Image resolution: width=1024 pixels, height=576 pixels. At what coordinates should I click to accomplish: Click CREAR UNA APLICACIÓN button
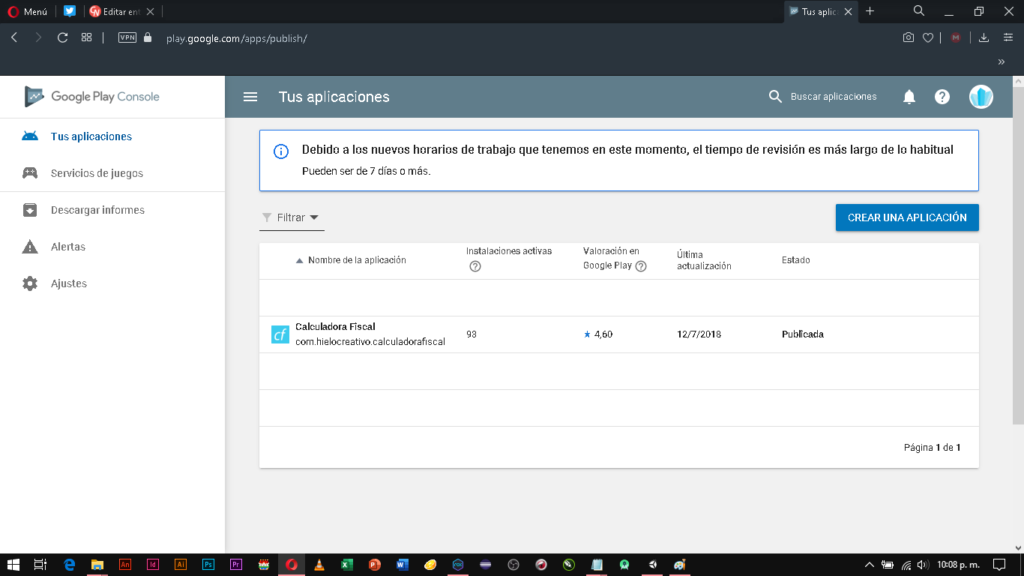[907, 217]
